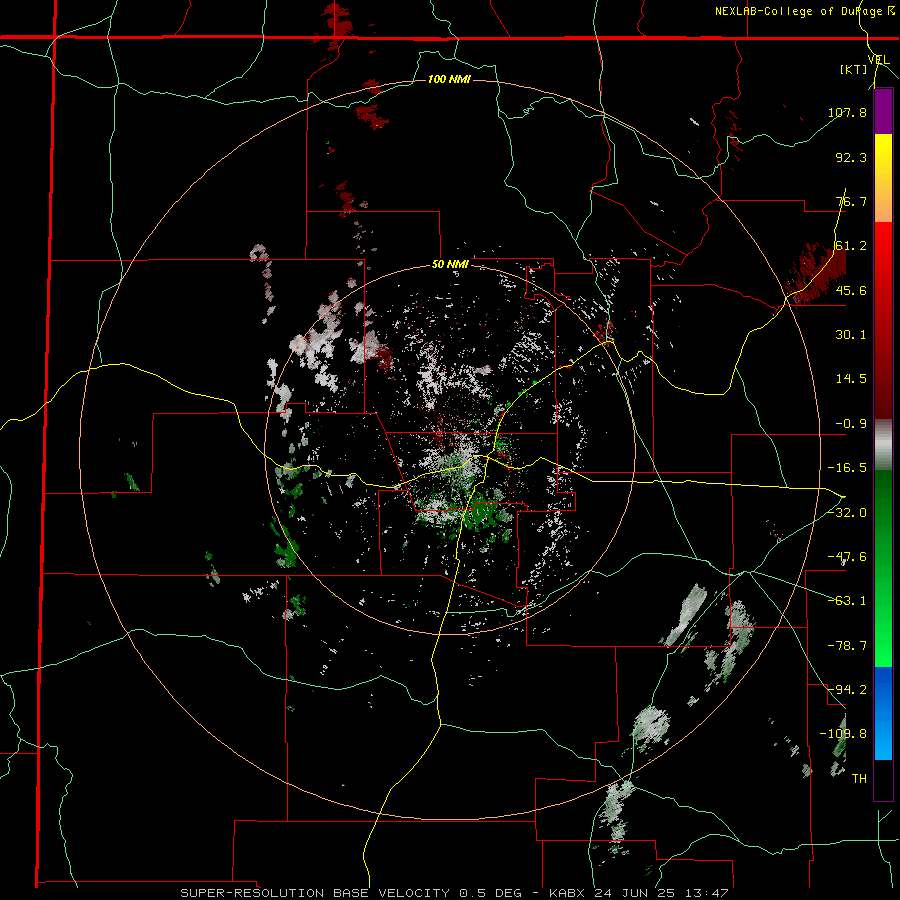Image resolution: width=900 pixels, height=900 pixels.
Task: Click the -0.9 value on velocity scale
Action: [x=851, y=424]
